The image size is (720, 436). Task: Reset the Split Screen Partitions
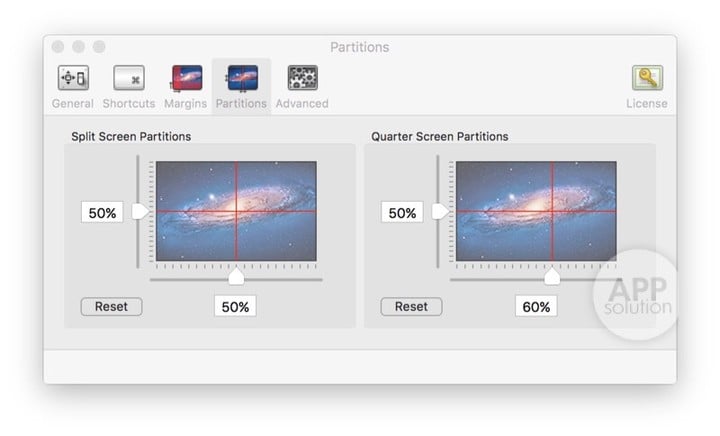[111, 307]
